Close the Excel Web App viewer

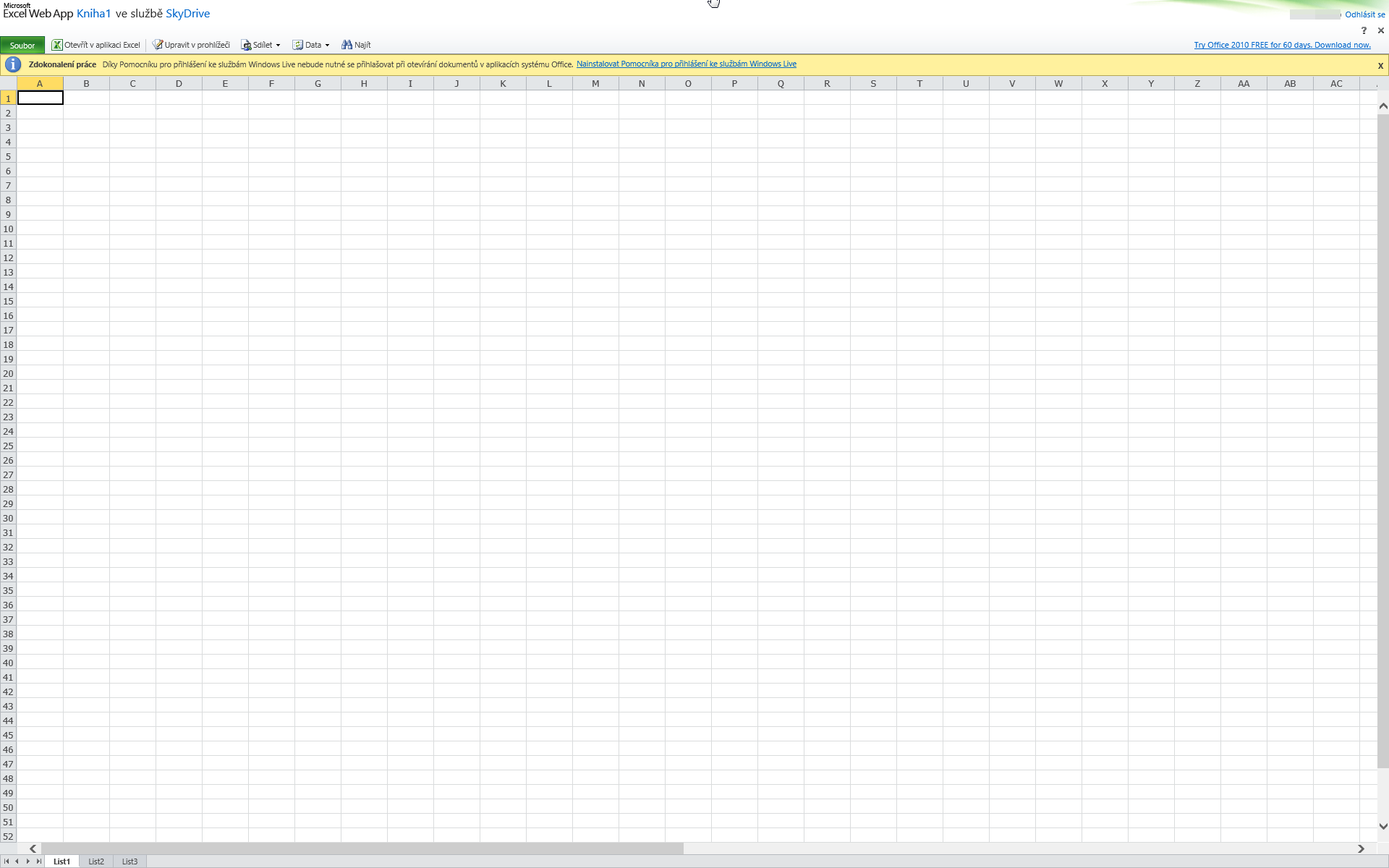pyautogui.click(x=1380, y=30)
